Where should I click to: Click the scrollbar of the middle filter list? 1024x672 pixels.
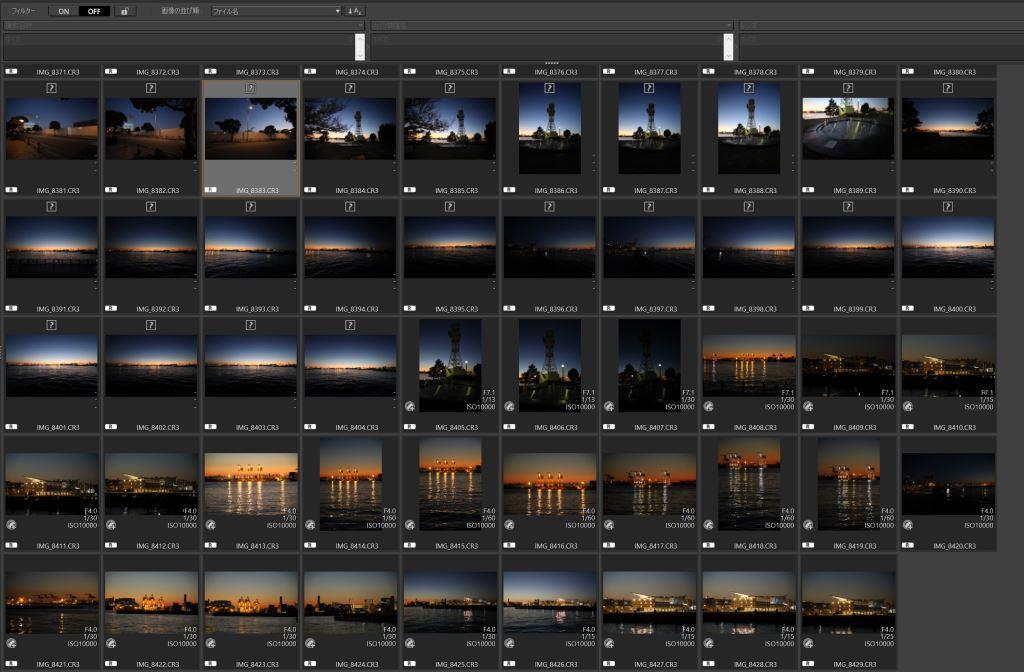729,46
